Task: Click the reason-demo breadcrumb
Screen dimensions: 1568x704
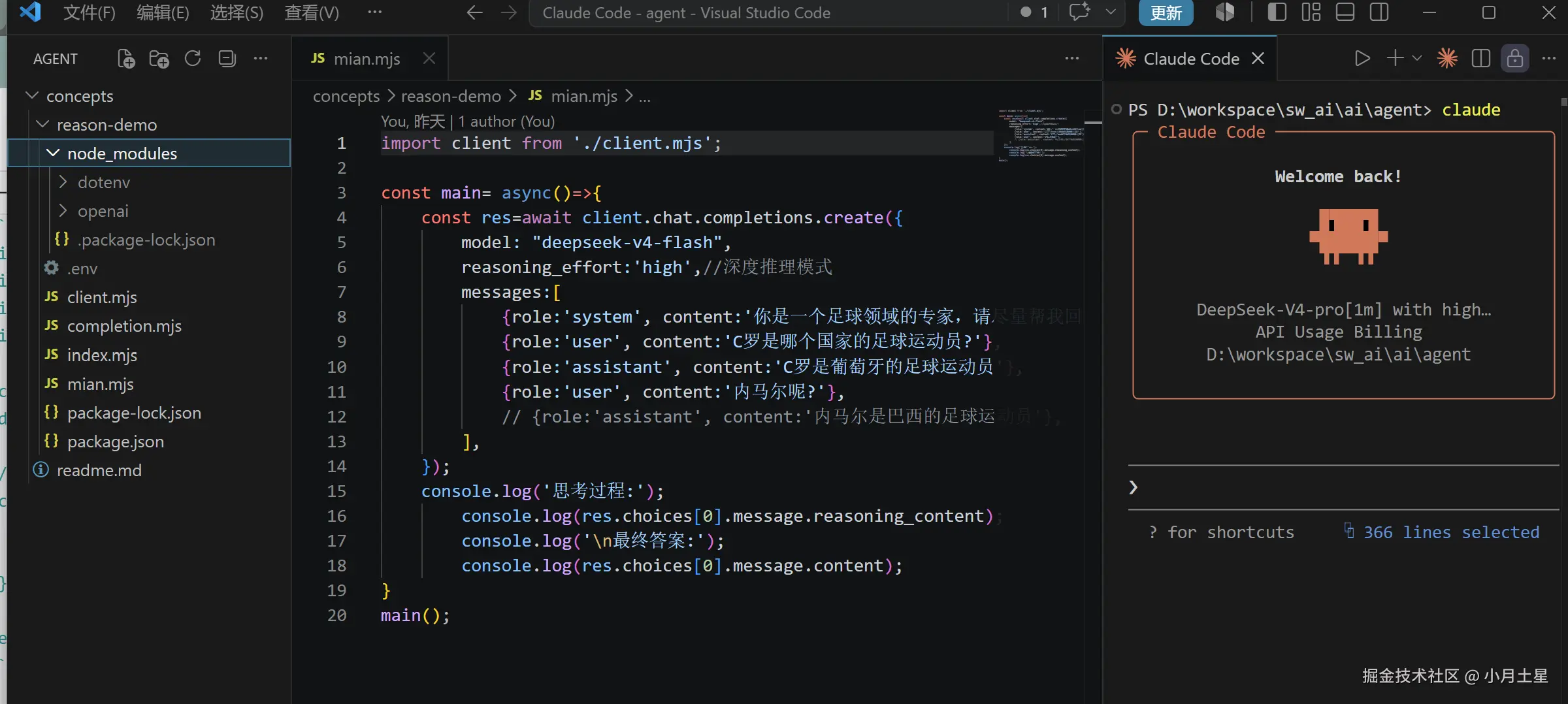Action: (x=451, y=96)
